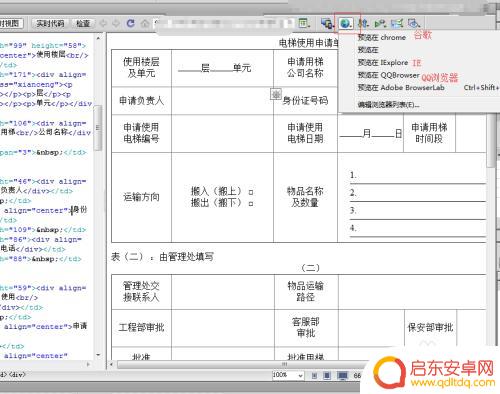This screenshot has height=394, width=500.
Task: Click line 4. in the item list
Action: tap(417, 229)
